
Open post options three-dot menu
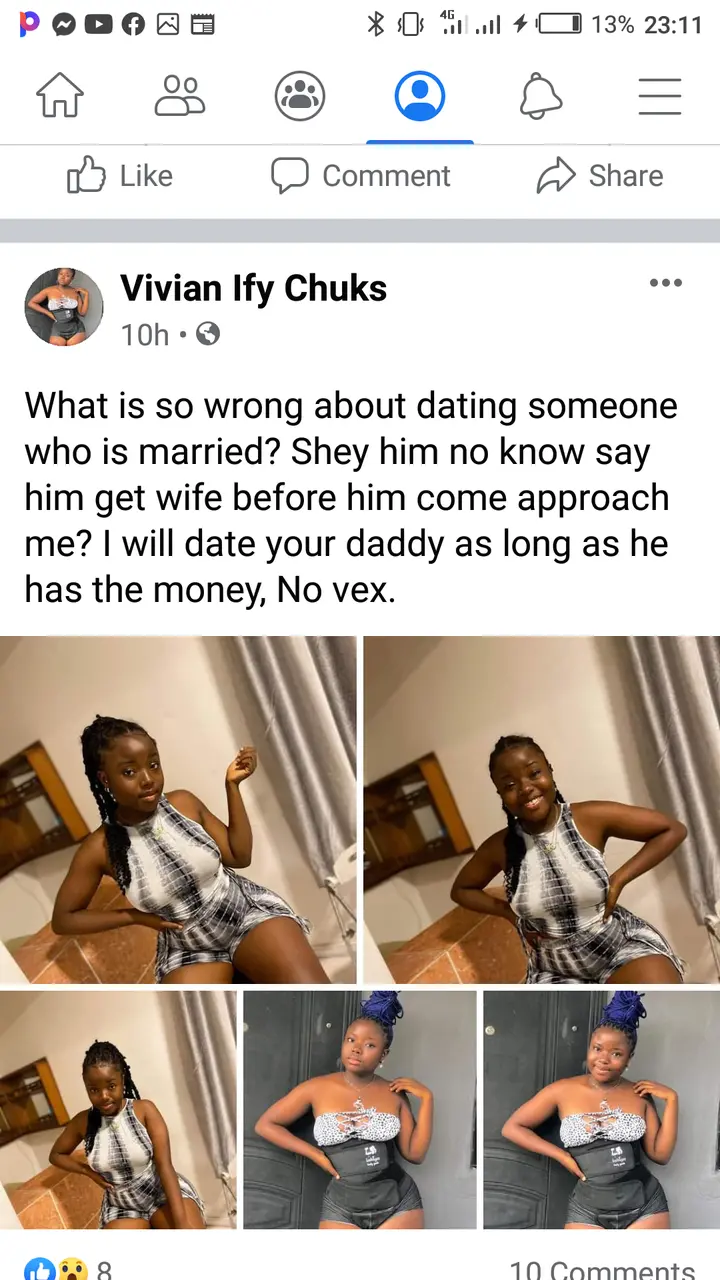point(665,284)
